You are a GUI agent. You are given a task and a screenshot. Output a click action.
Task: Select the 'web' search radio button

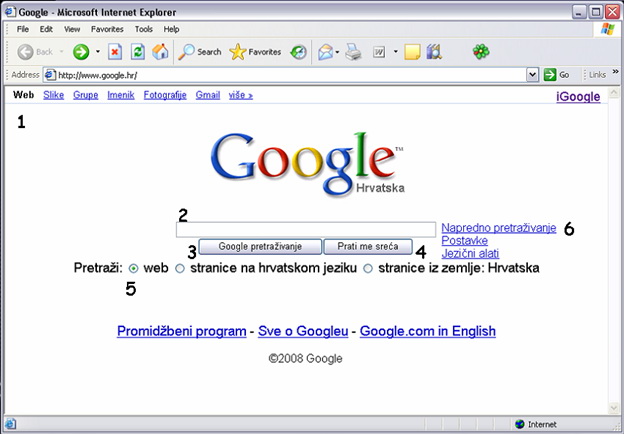tap(134, 268)
